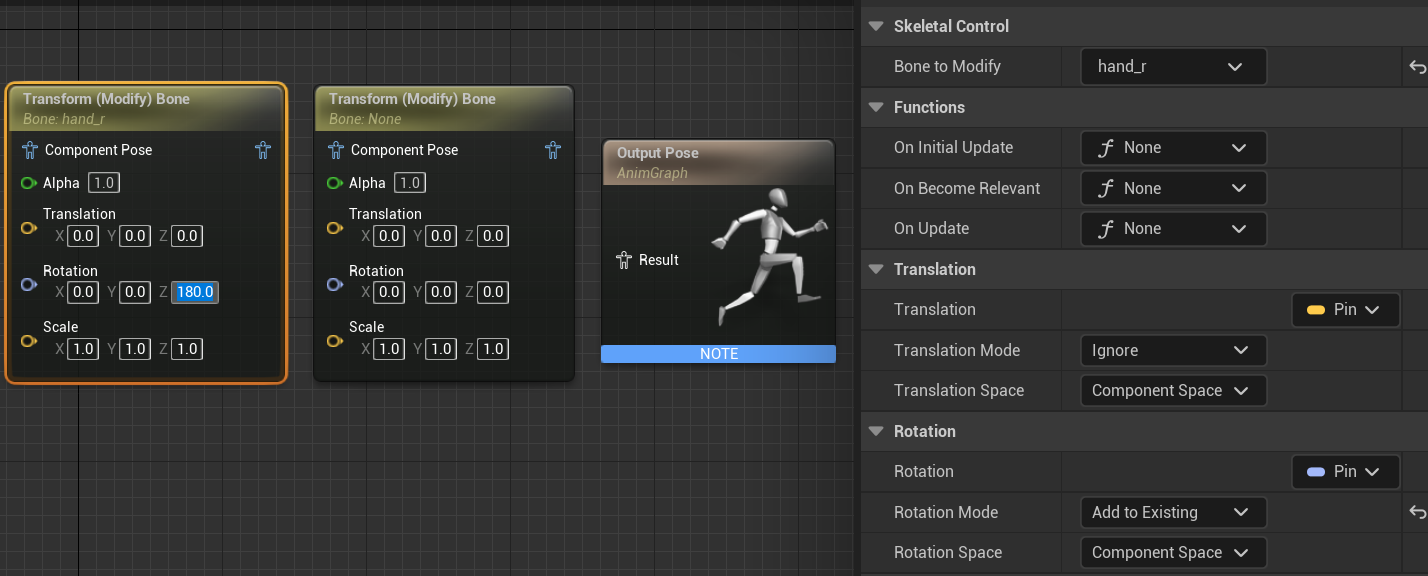Click Translation X field on hand_r node
Image resolution: width=1428 pixels, height=576 pixels.
pos(84,236)
